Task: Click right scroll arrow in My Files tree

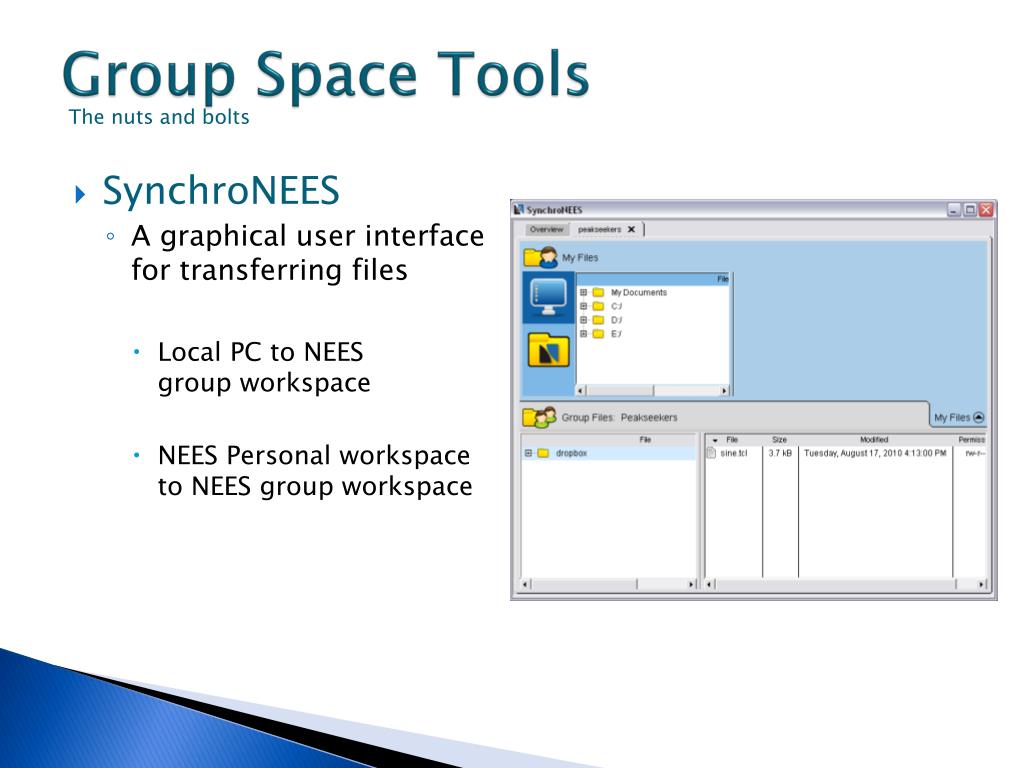Action: (724, 391)
